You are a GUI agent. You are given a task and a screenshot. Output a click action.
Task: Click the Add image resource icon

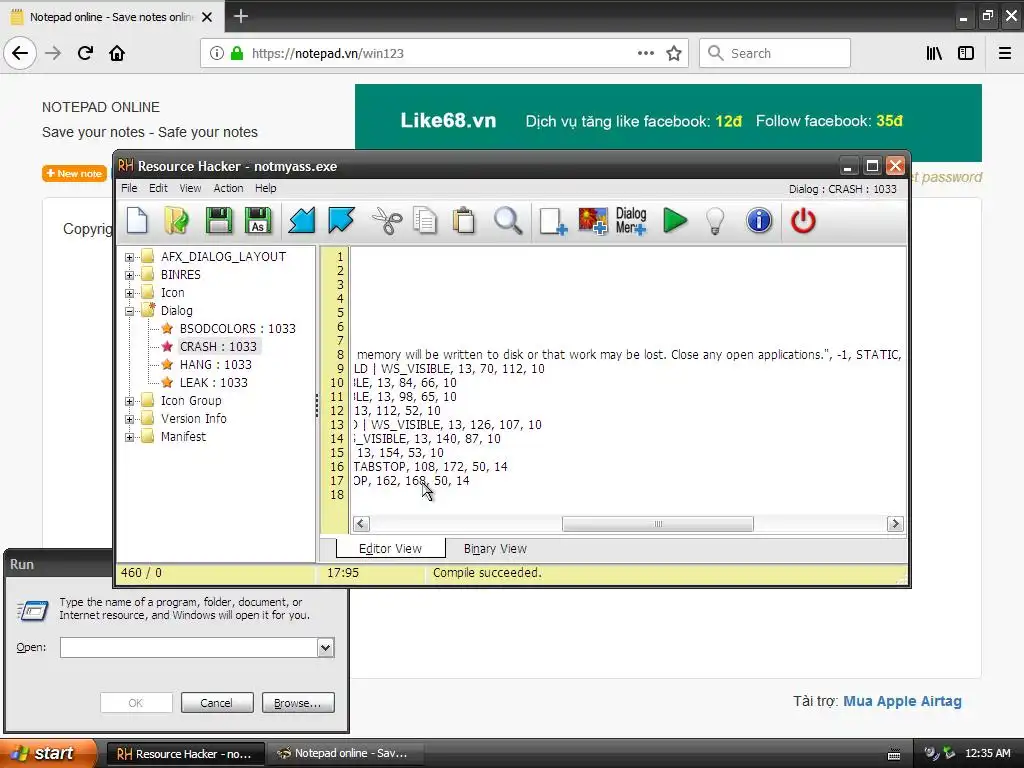[x=592, y=221]
